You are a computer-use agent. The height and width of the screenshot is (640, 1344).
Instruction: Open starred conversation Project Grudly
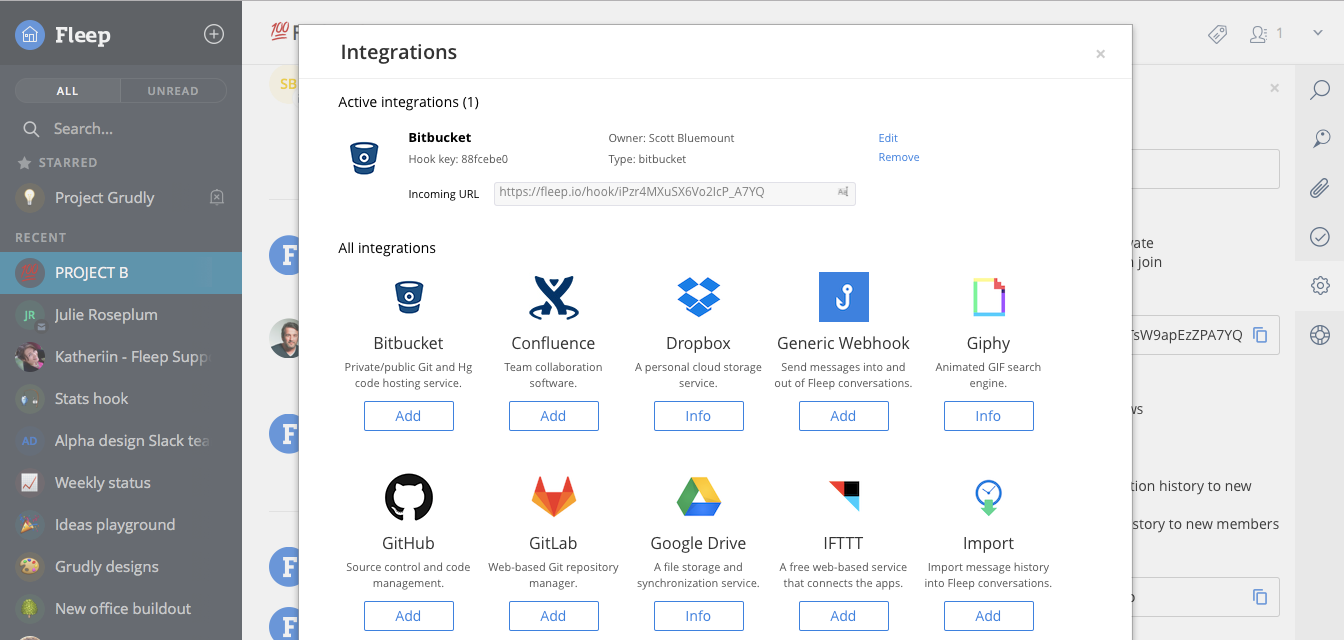tap(121, 197)
